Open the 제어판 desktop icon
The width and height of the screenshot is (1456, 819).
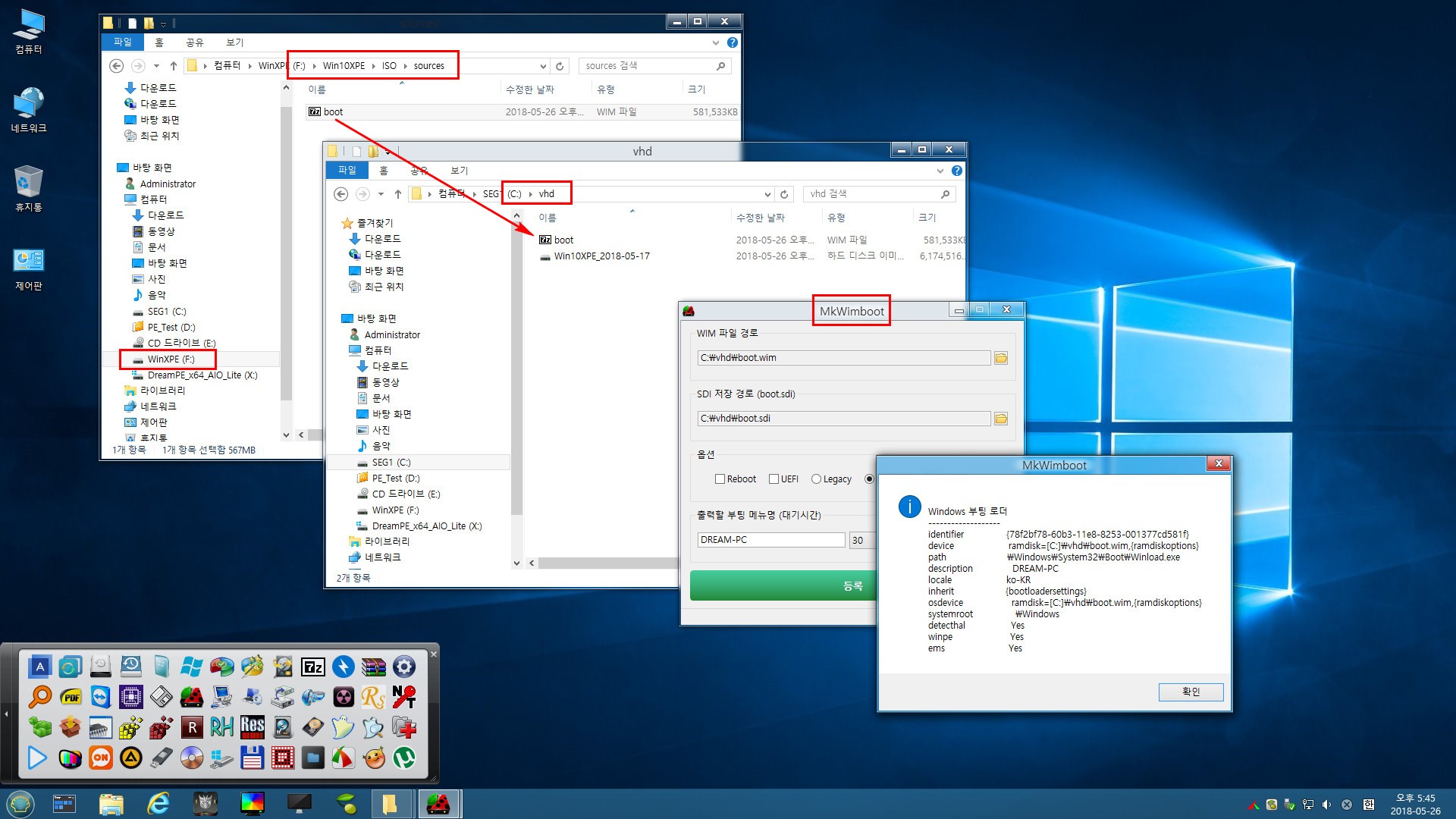(x=29, y=268)
